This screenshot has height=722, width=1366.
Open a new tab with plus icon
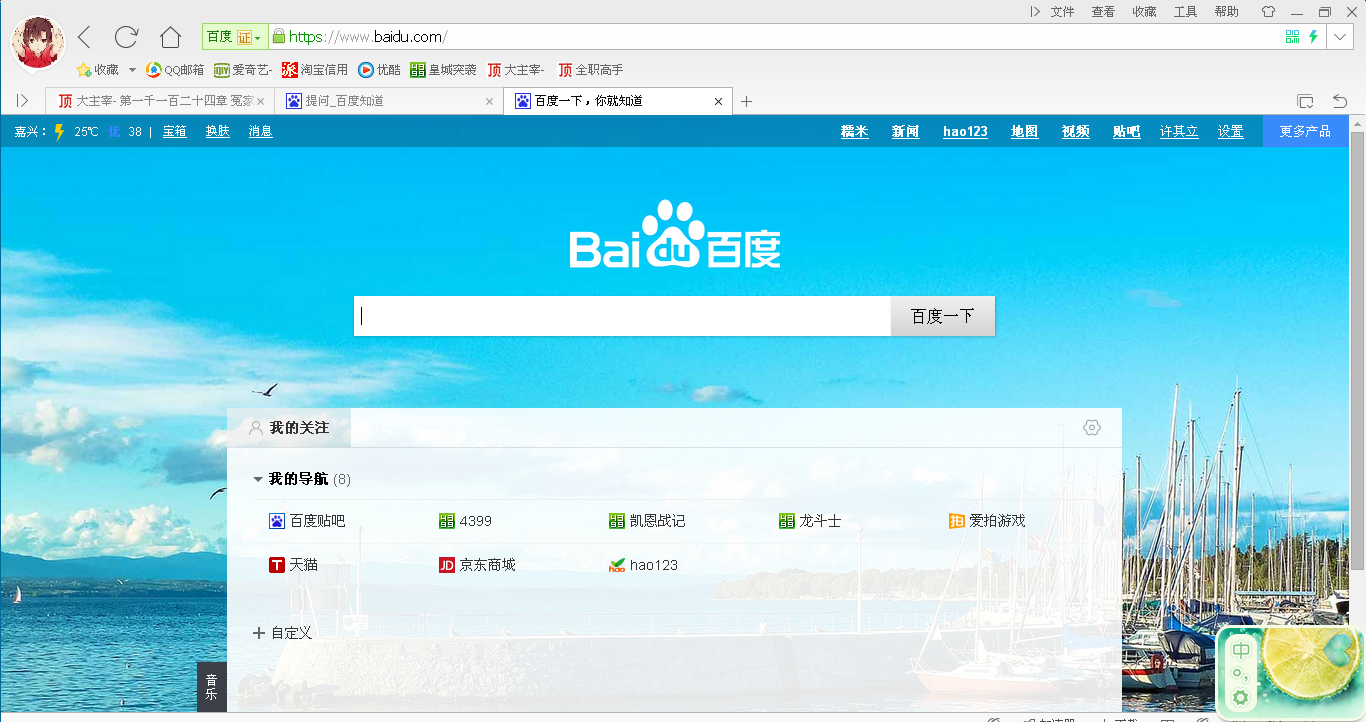tap(746, 101)
